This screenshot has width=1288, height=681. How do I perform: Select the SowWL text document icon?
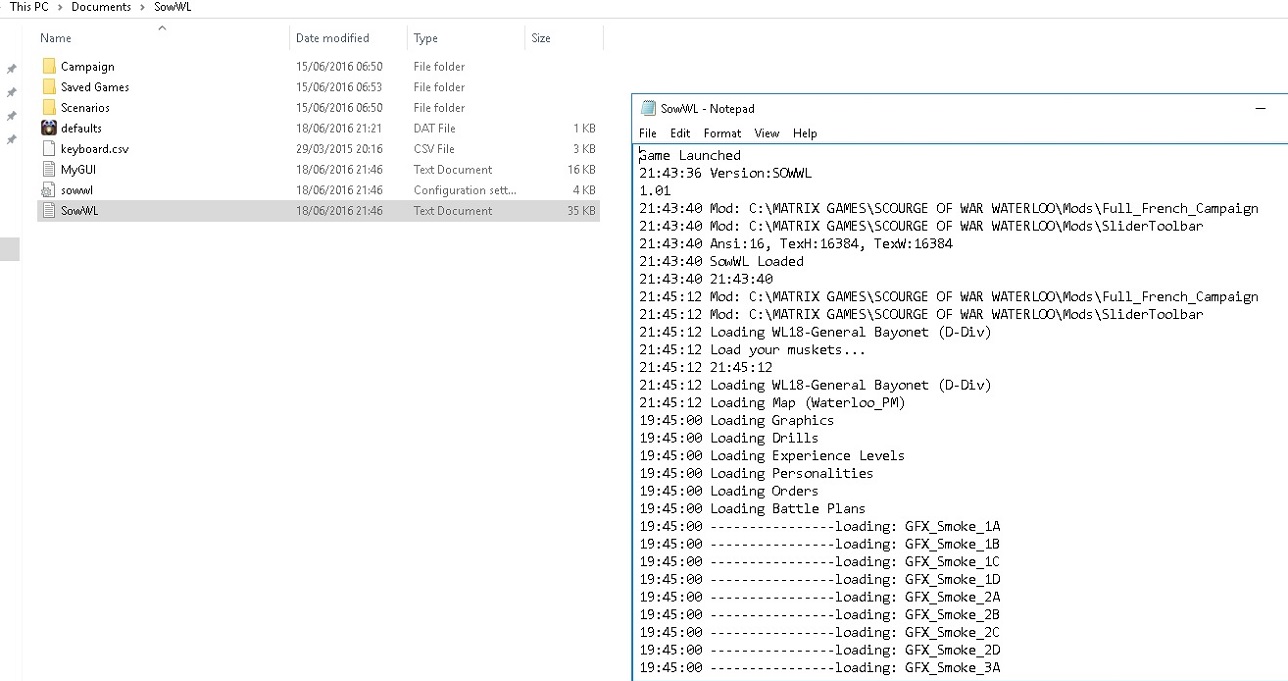(49, 211)
